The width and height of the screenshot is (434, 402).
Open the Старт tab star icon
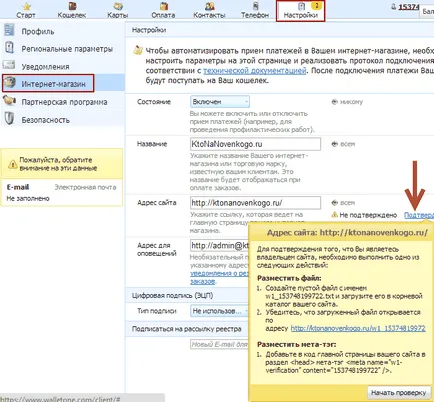[26, 7]
